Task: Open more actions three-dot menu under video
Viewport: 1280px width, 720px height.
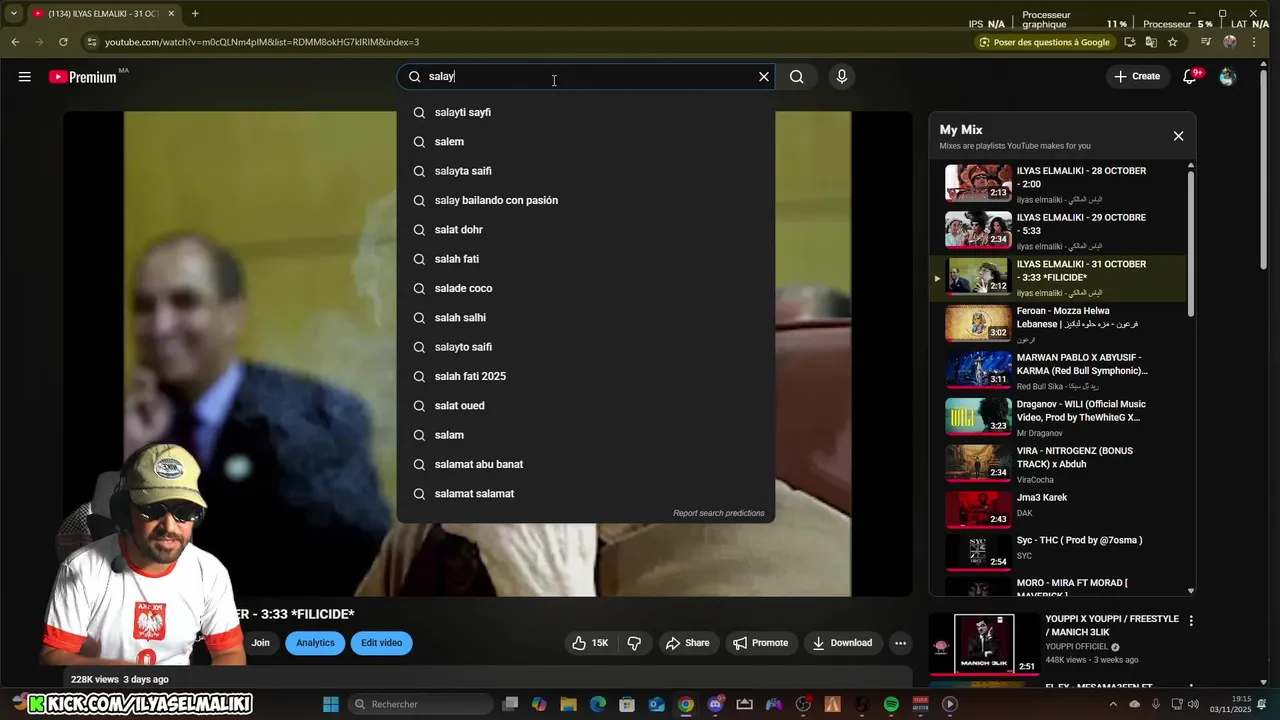Action: tap(901, 643)
